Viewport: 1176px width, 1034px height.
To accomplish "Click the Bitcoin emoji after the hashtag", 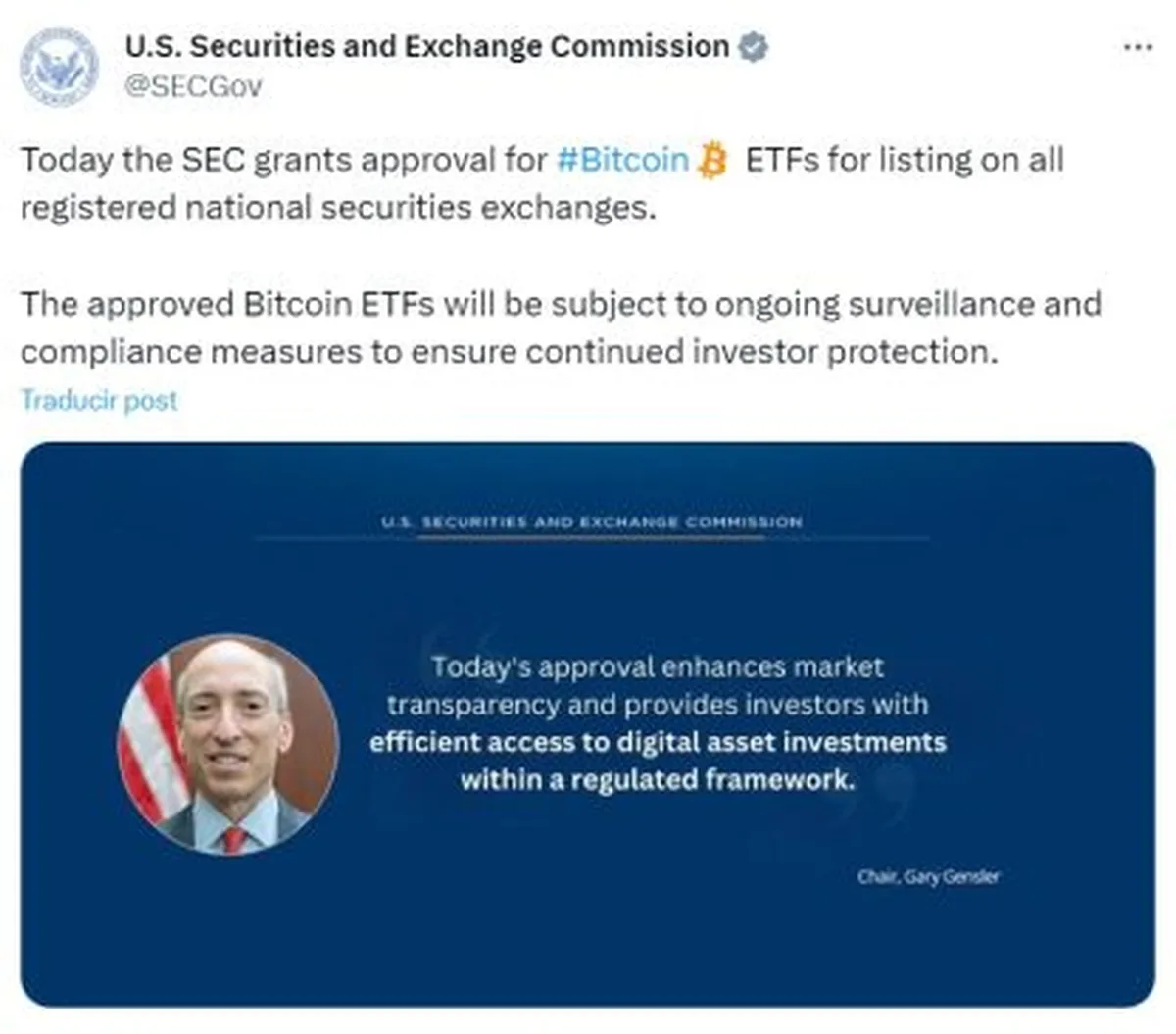I will pos(713,161).
